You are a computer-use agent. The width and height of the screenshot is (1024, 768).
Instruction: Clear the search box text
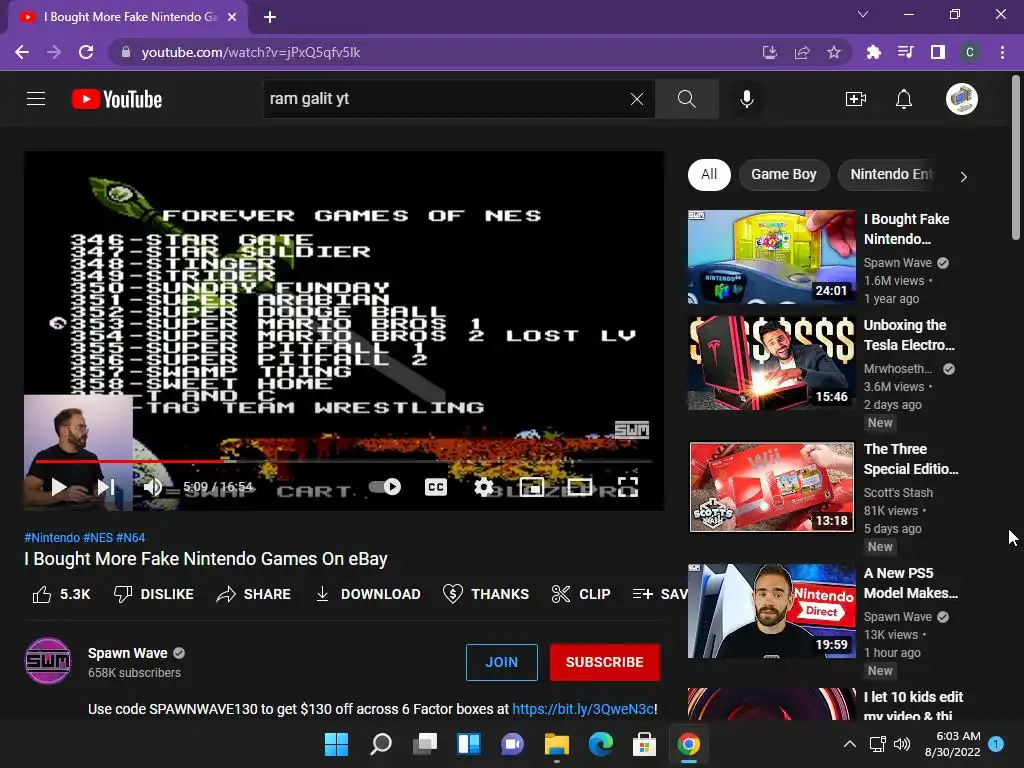637,99
